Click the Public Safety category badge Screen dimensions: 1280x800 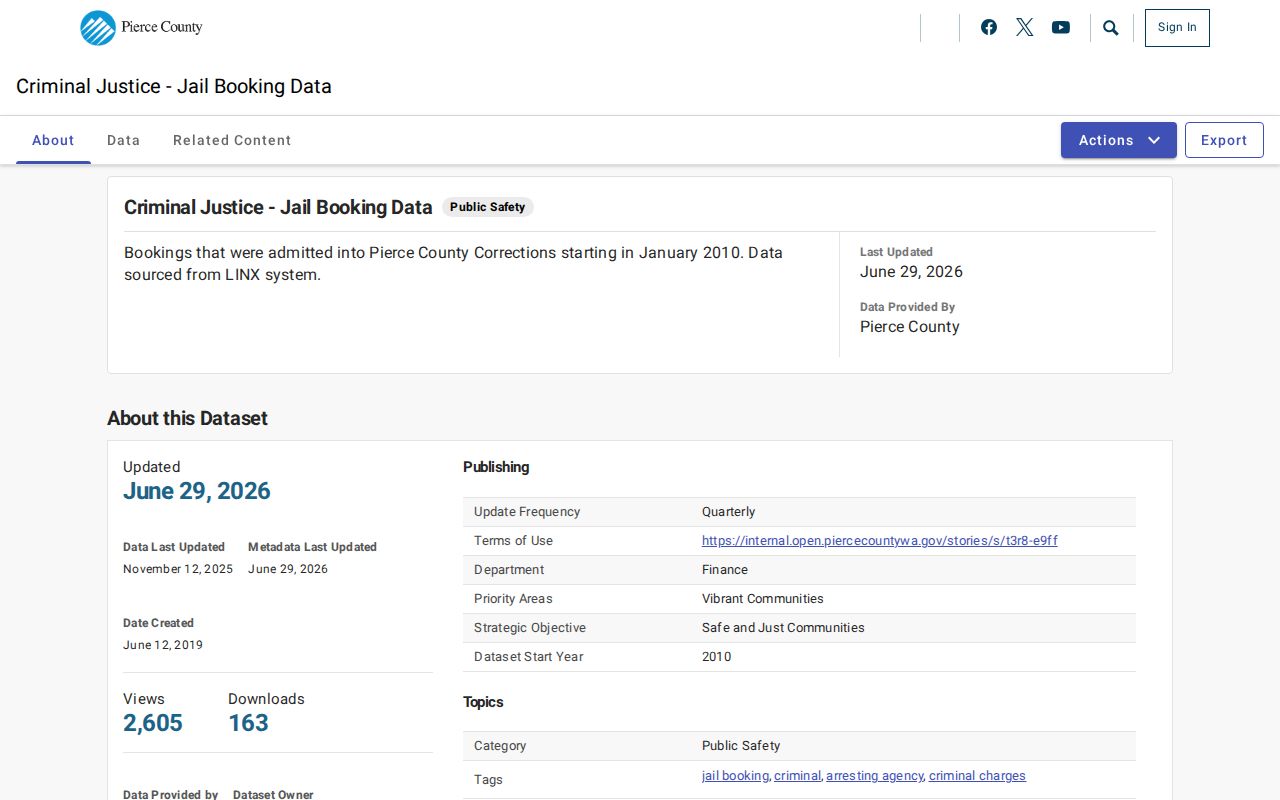[x=488, y=207]
